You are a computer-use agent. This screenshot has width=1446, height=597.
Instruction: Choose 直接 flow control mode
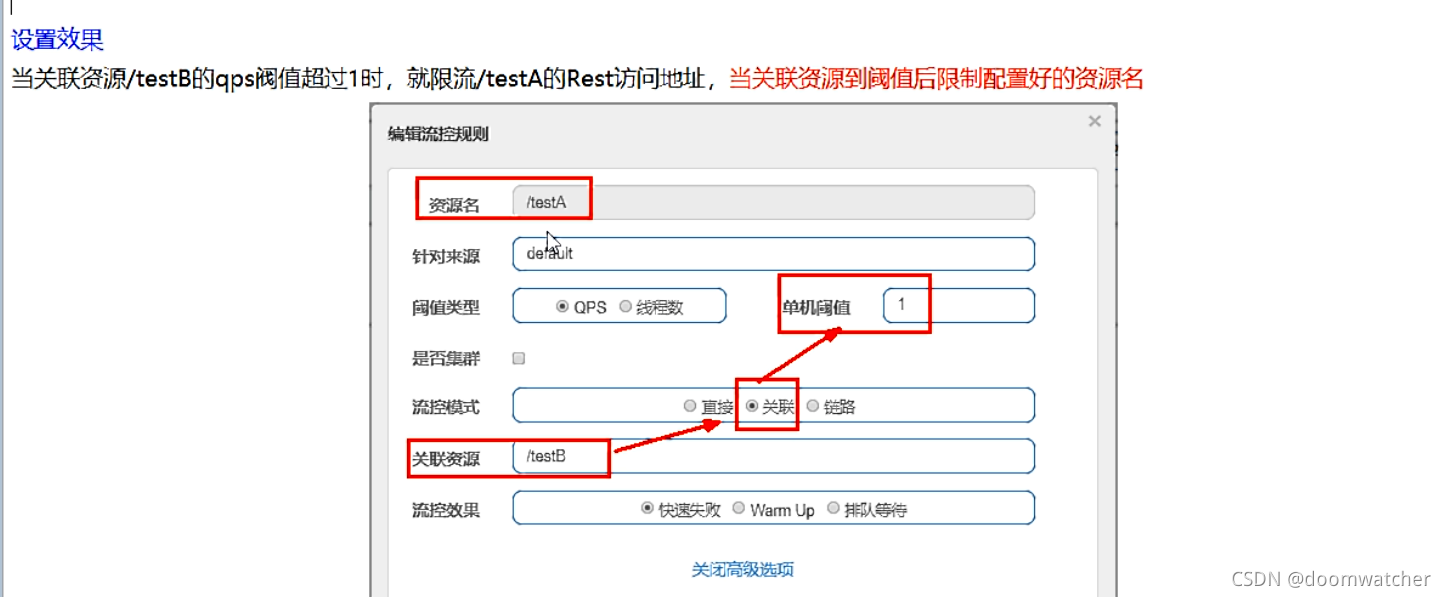point(690,405)
